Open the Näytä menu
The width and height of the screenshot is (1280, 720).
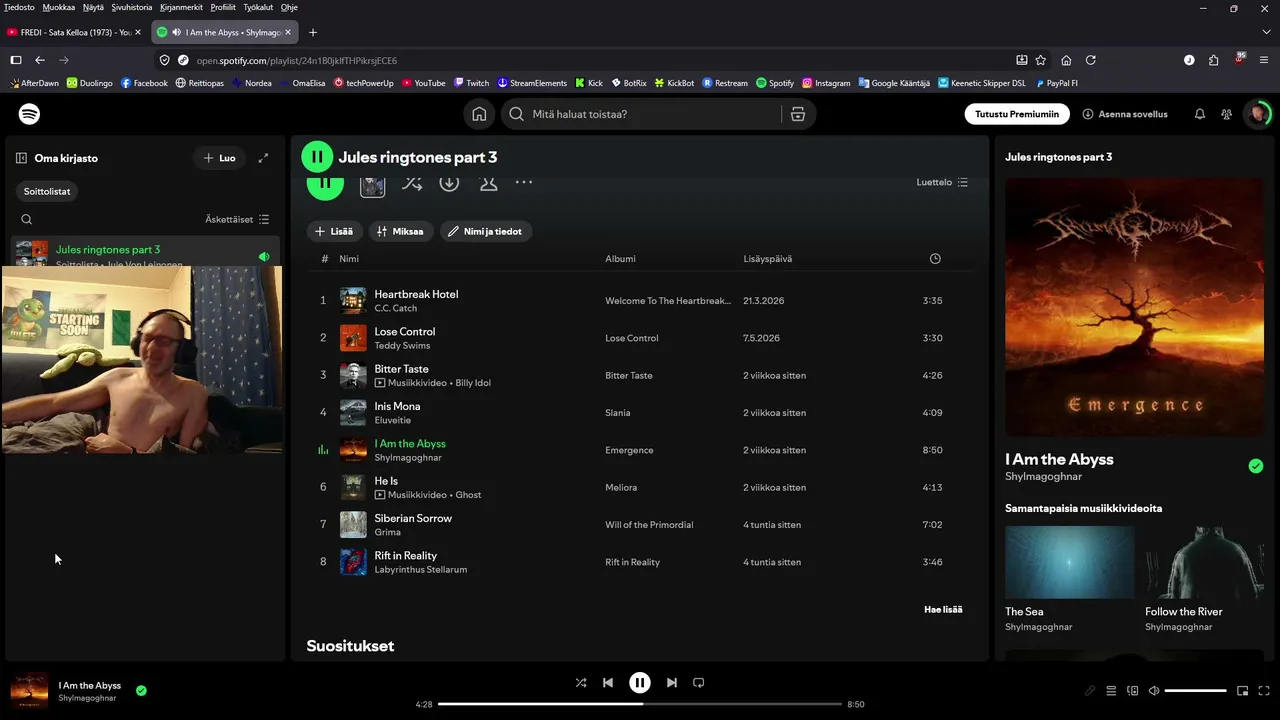pyautogui.click(x=93, y=7)
